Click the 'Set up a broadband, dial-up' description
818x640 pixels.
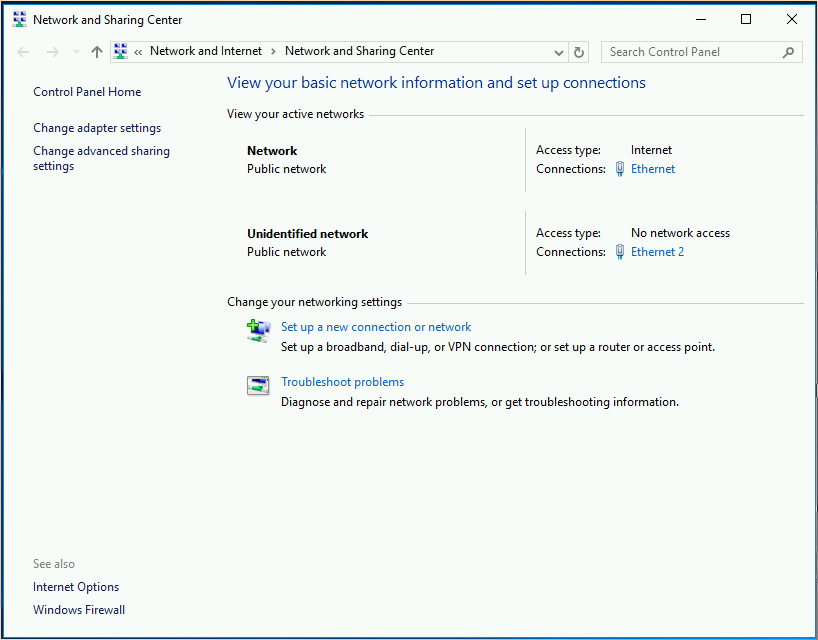pos(498,347)
